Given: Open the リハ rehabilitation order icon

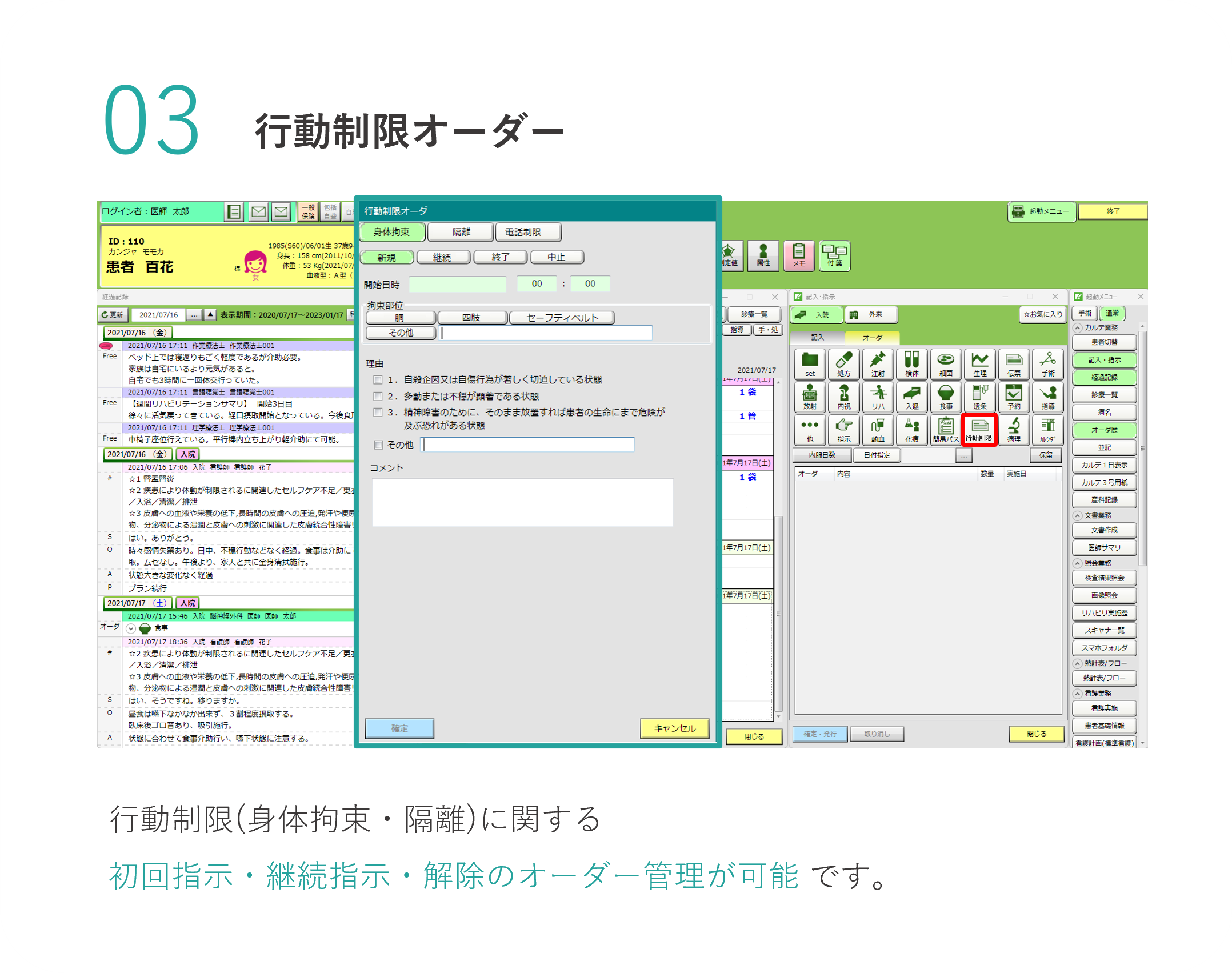Looking at the screenshot, I should [x=878, y=397].
